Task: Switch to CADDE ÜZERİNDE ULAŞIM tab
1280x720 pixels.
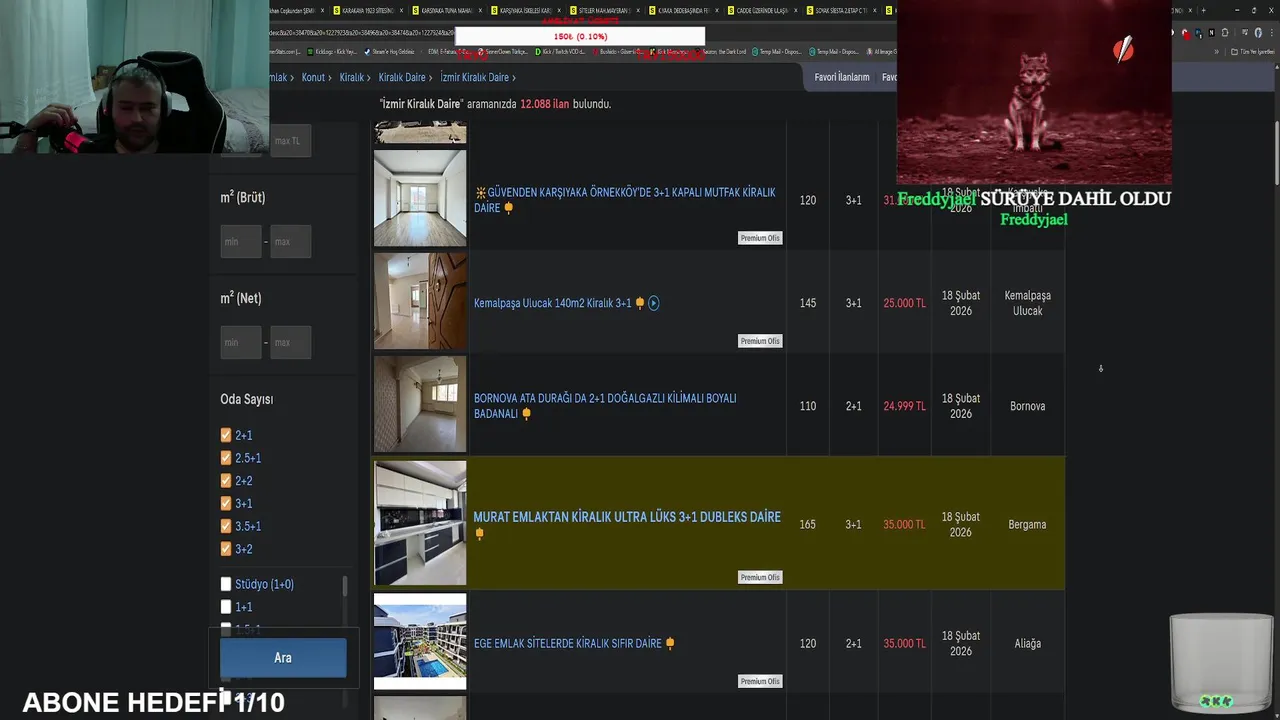Action: point(763,10)
